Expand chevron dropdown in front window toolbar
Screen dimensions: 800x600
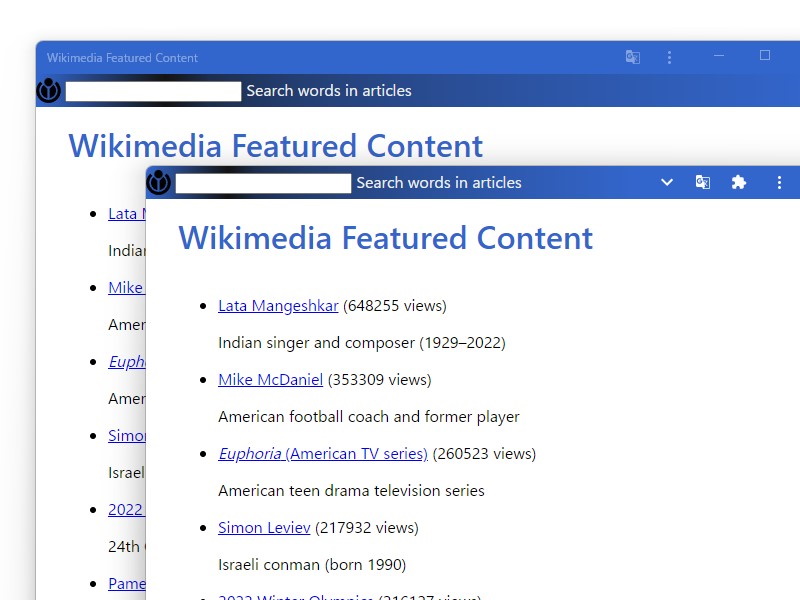(x=667, y=182)
